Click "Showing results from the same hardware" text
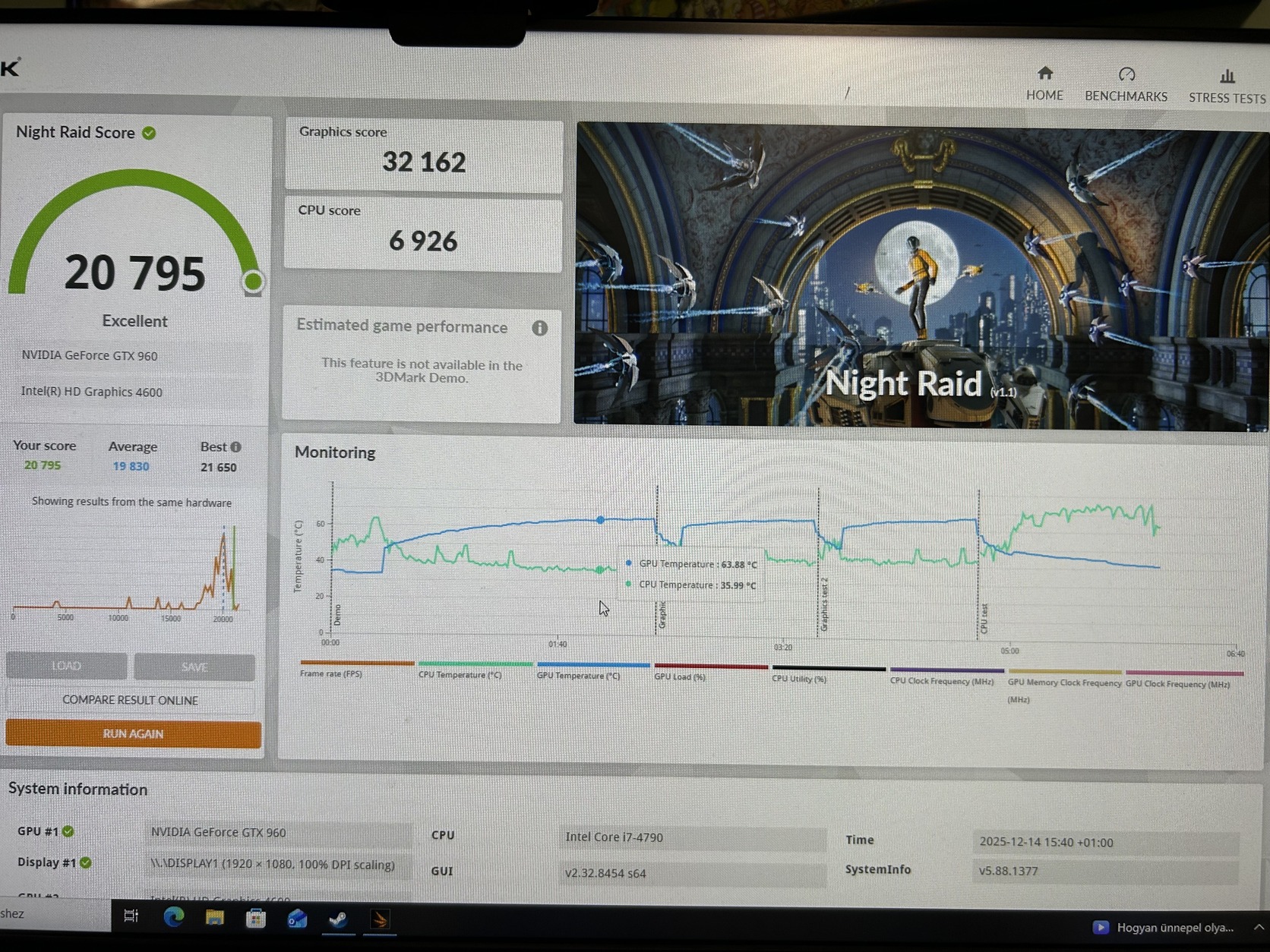 coord(132,502)
